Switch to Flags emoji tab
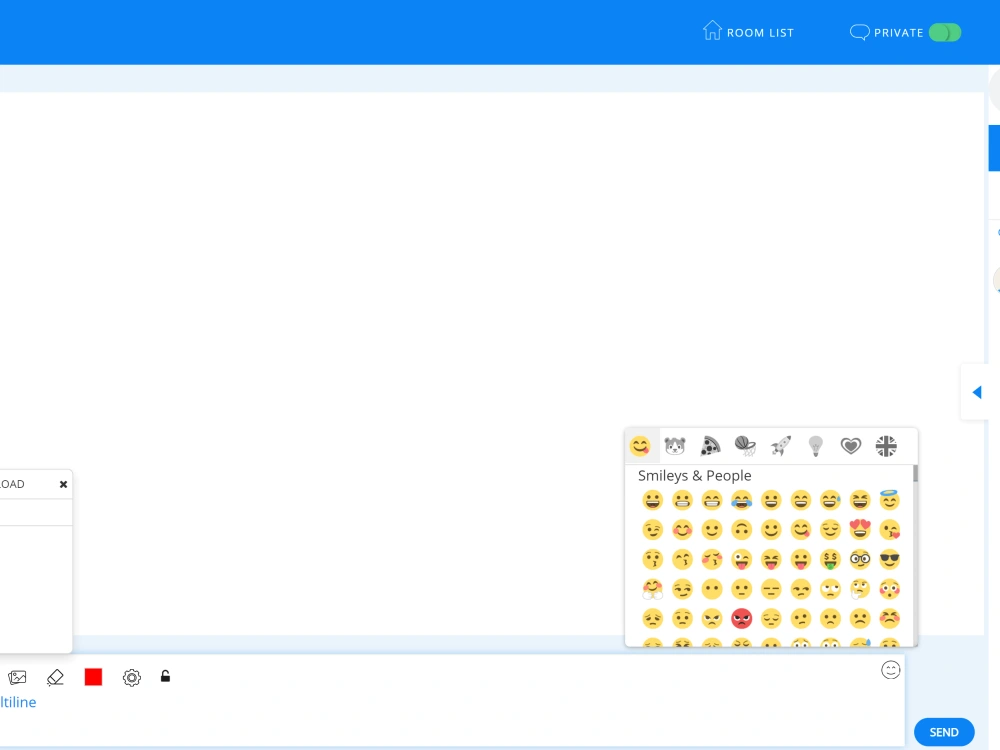The width and height of the screenshot is (1000, 750). pos(886,446)
